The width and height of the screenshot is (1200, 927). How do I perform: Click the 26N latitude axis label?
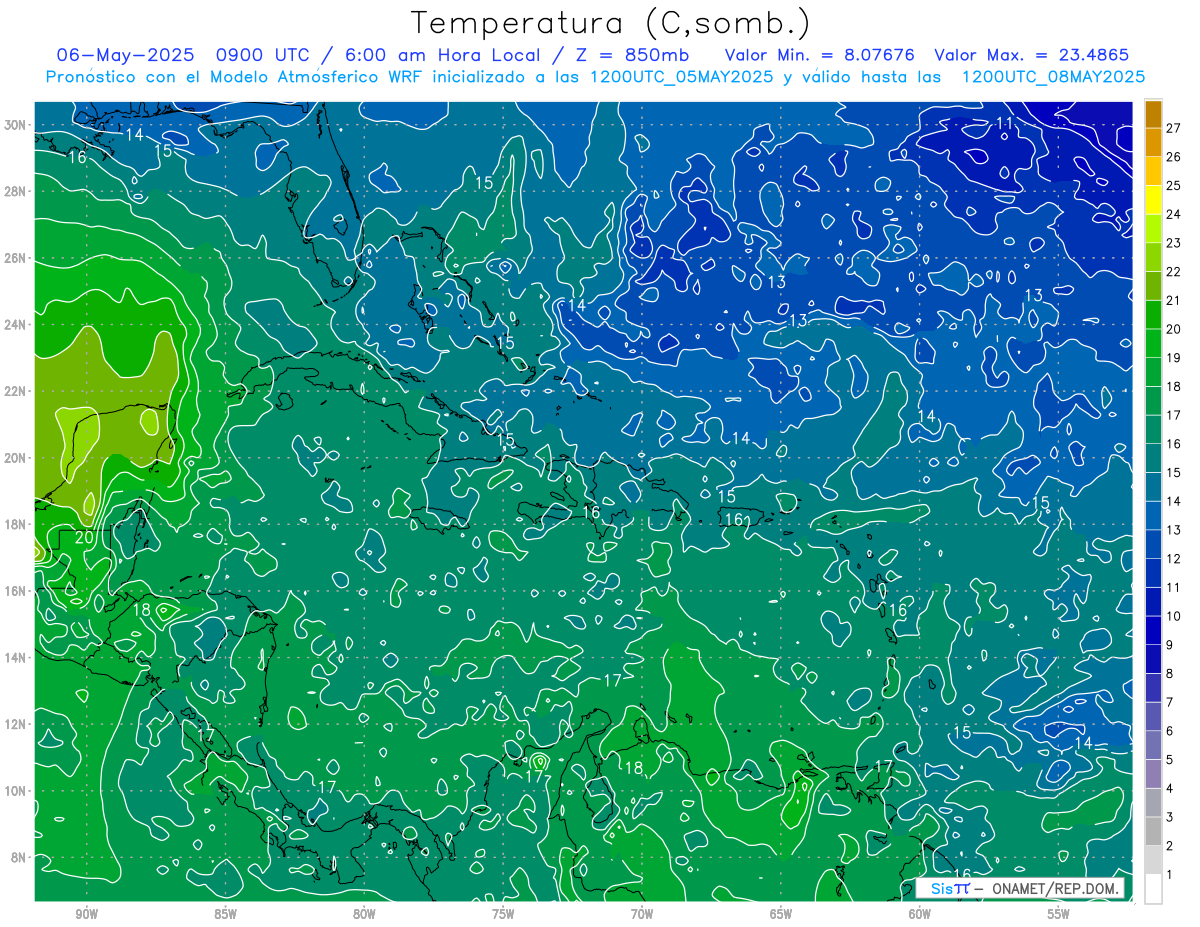[x=14, y=258]
